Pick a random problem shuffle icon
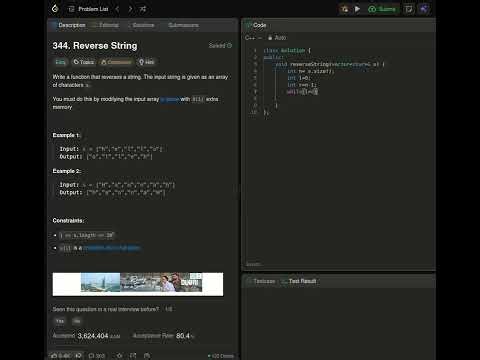Screen dimensions: 480x360 pyautogui.click(x=143, y=9)
